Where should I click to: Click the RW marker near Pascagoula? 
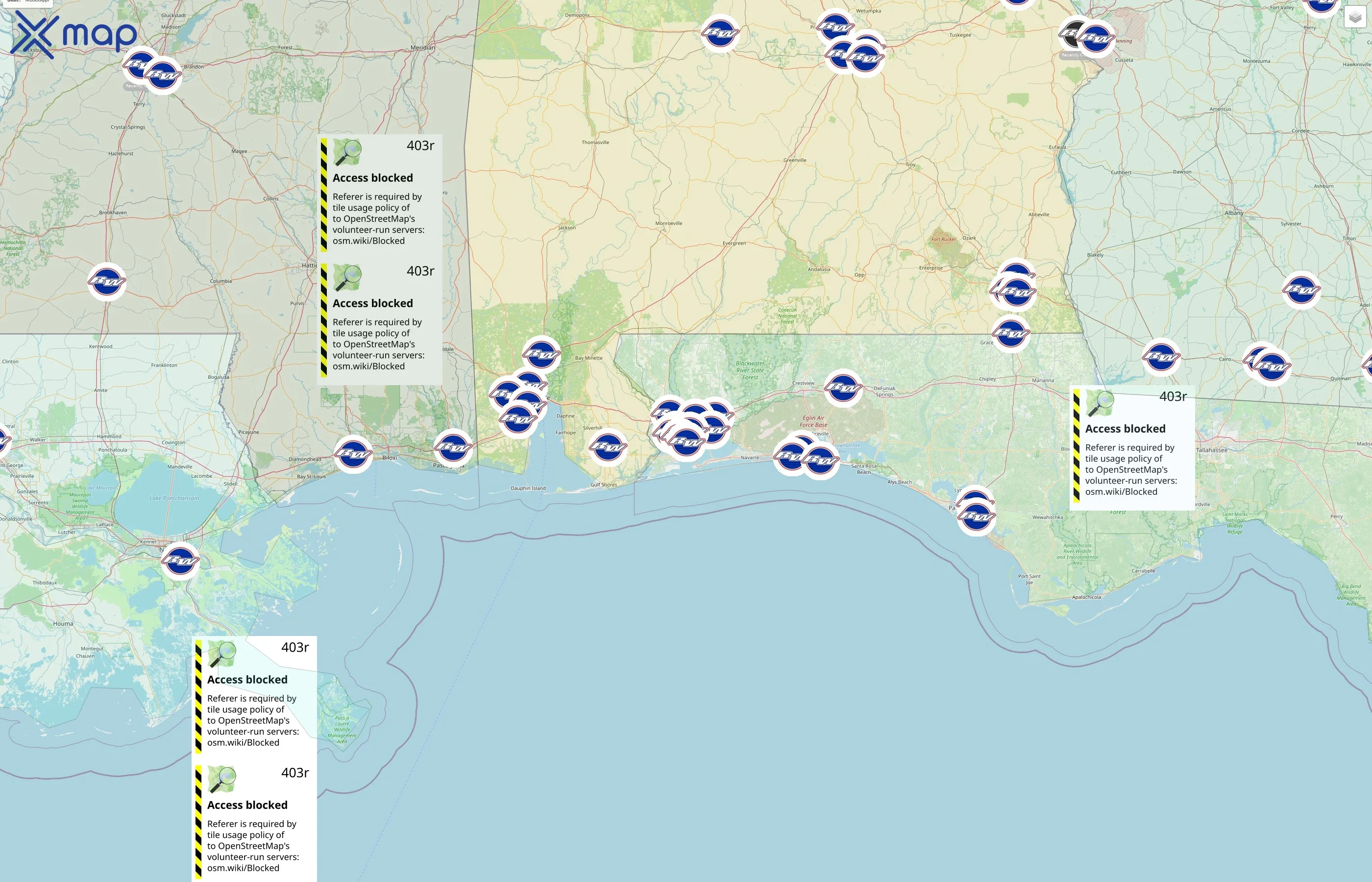(x=453, y=447)
